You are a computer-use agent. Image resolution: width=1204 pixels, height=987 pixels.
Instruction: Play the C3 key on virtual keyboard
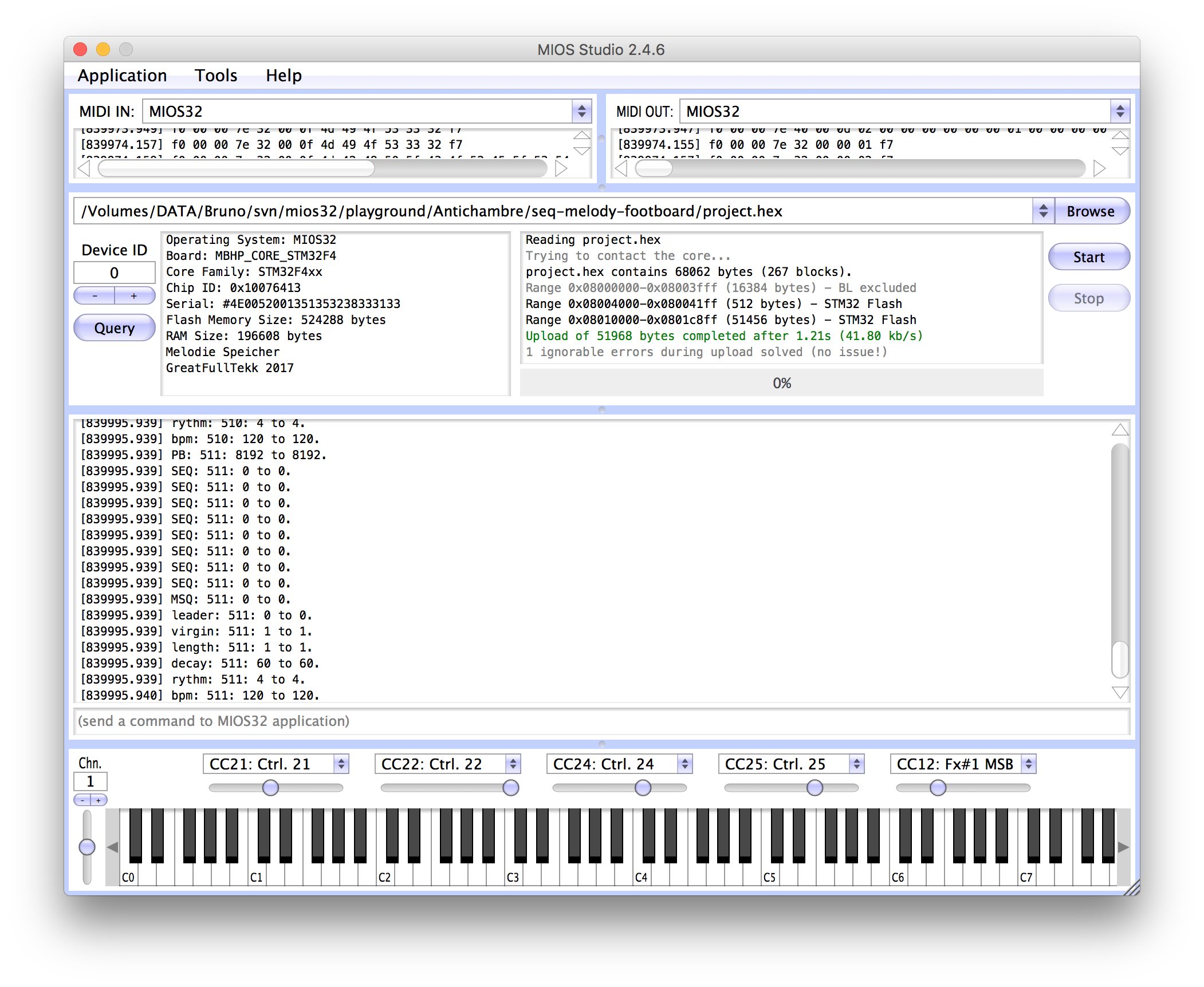pyautogui.click(x=513, y=876)
